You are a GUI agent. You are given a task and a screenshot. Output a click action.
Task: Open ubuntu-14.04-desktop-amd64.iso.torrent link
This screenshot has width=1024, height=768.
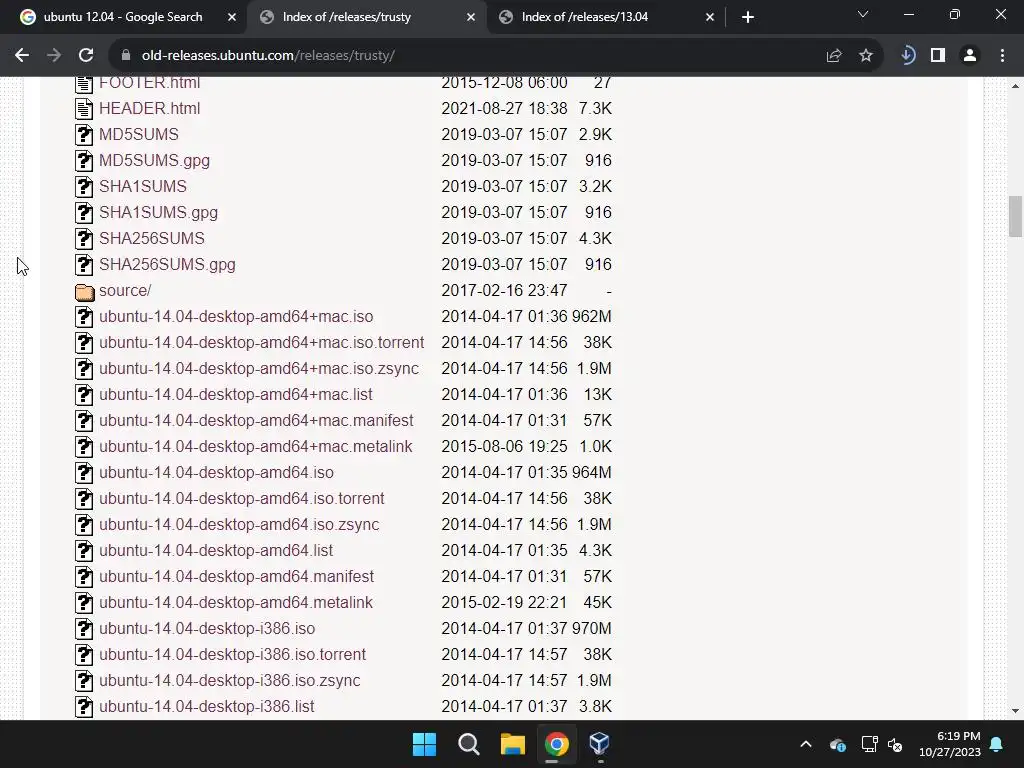tap(242, 499)
